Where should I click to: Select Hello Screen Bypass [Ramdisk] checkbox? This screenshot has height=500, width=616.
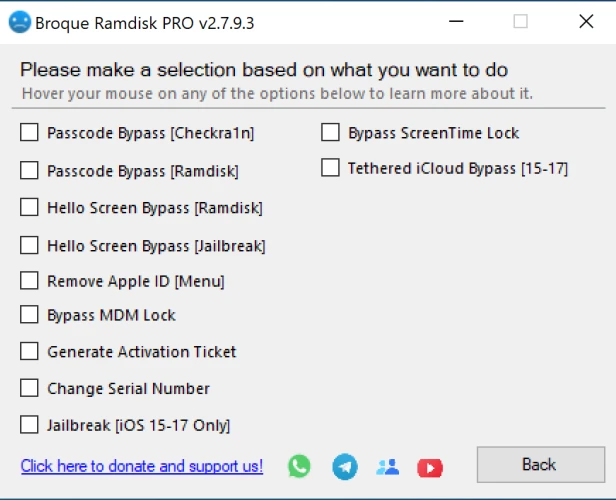coord(29,207)
